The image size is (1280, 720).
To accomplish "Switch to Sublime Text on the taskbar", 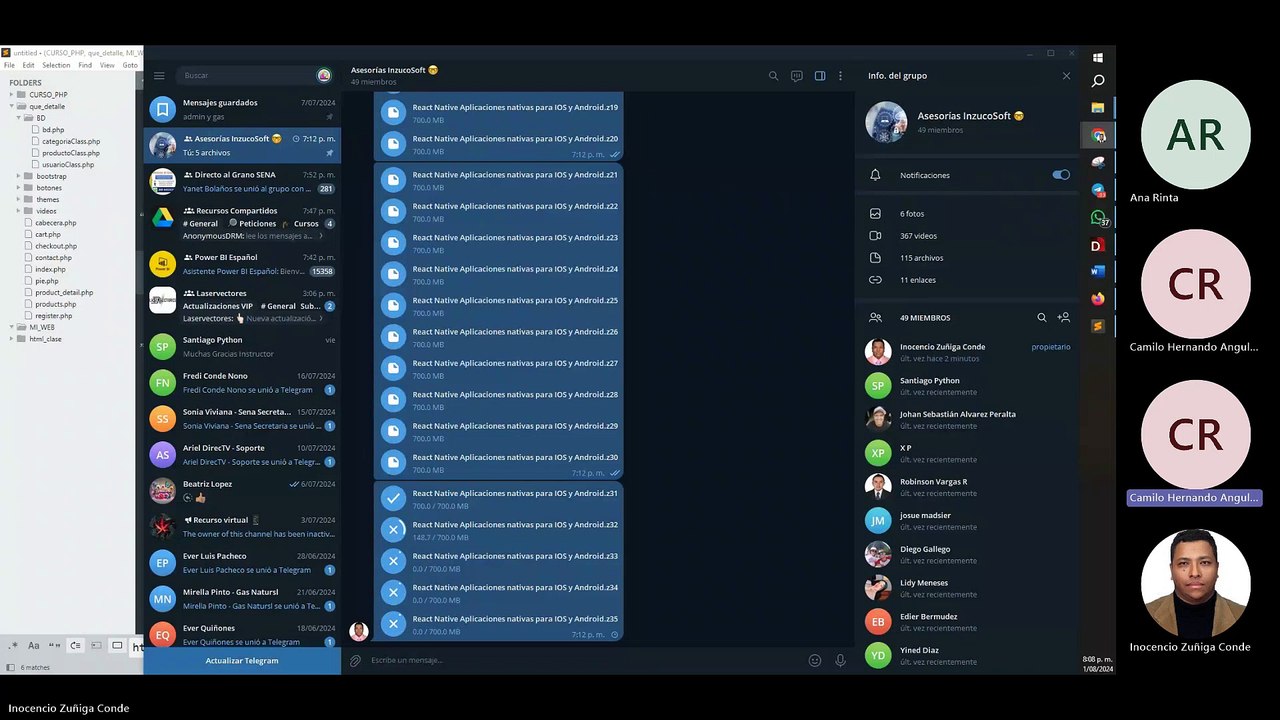I will point(1098,326).
